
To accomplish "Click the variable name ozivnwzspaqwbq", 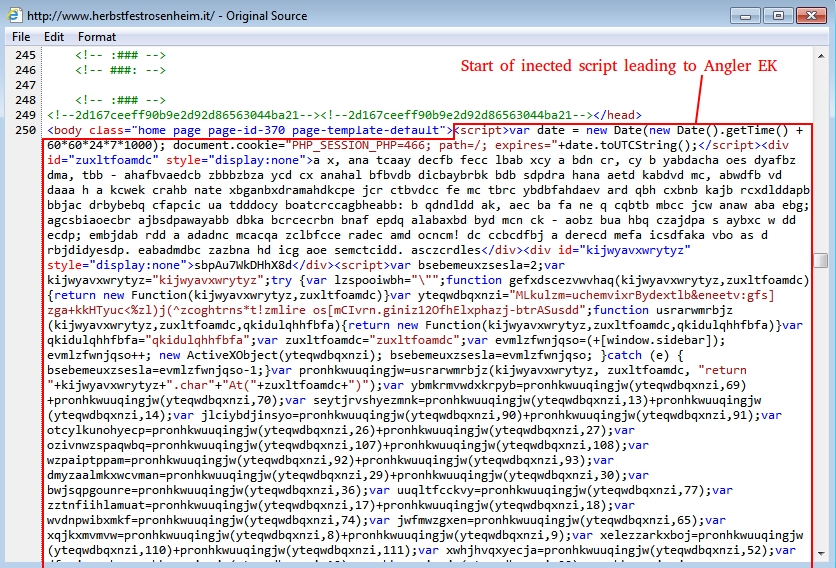I will pyautogui.click(x=95, y=445).
